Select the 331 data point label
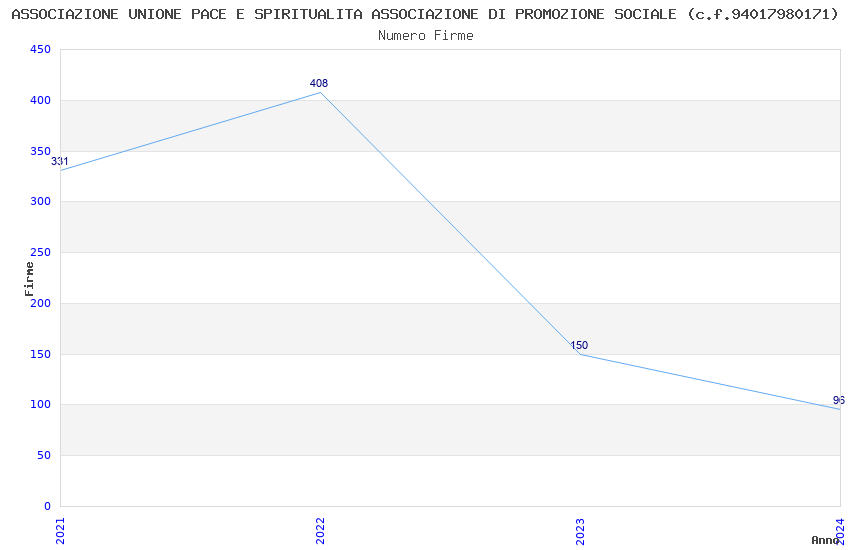The height and width of the screenshot is (550, 850). pos(60,162)
